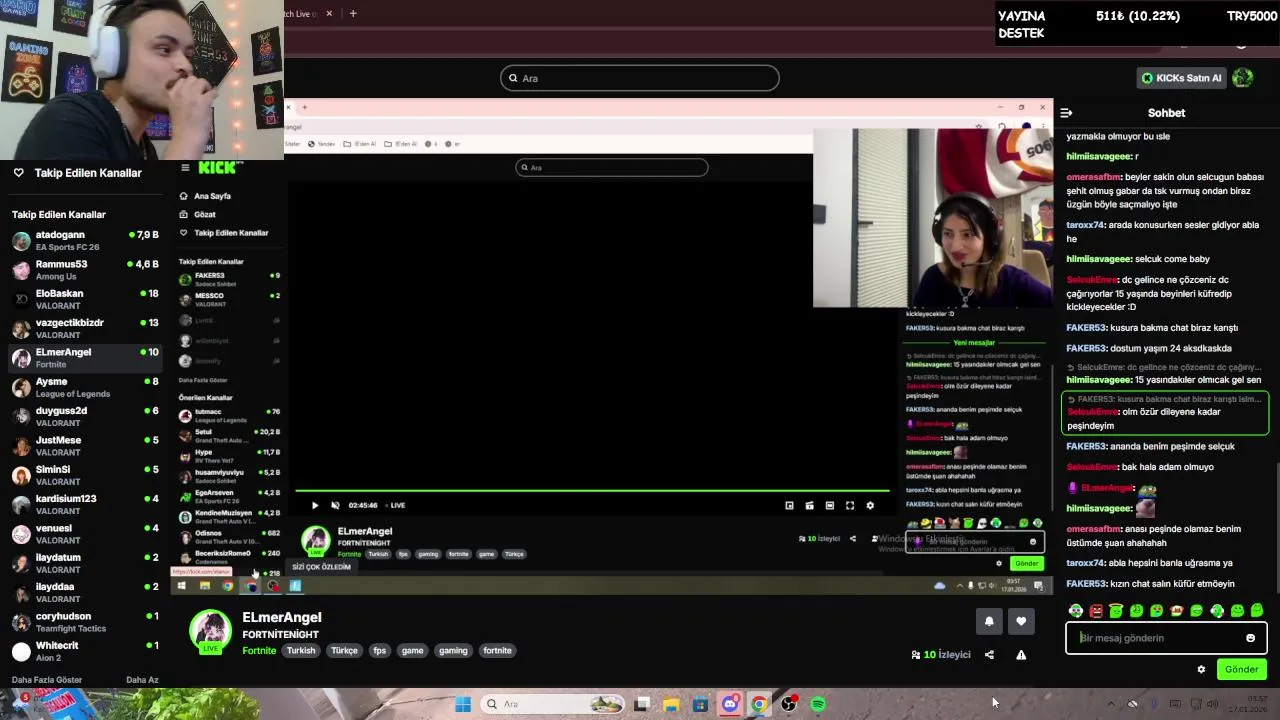The image size is (1280, 720).
Task: Open the user profile avatar top right
Action: (1243, 78)
